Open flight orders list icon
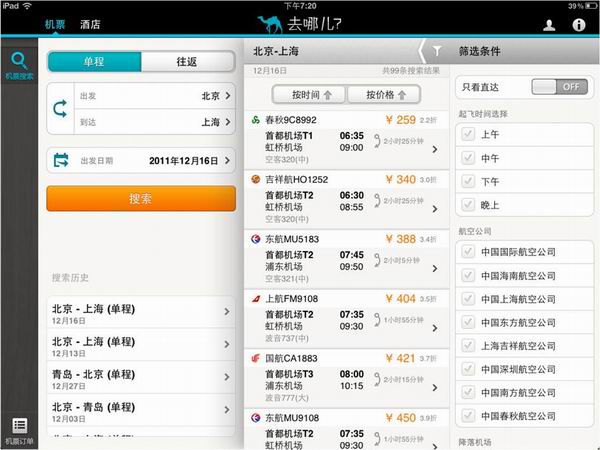Viewport: 600px width, 450px height. 19,426
